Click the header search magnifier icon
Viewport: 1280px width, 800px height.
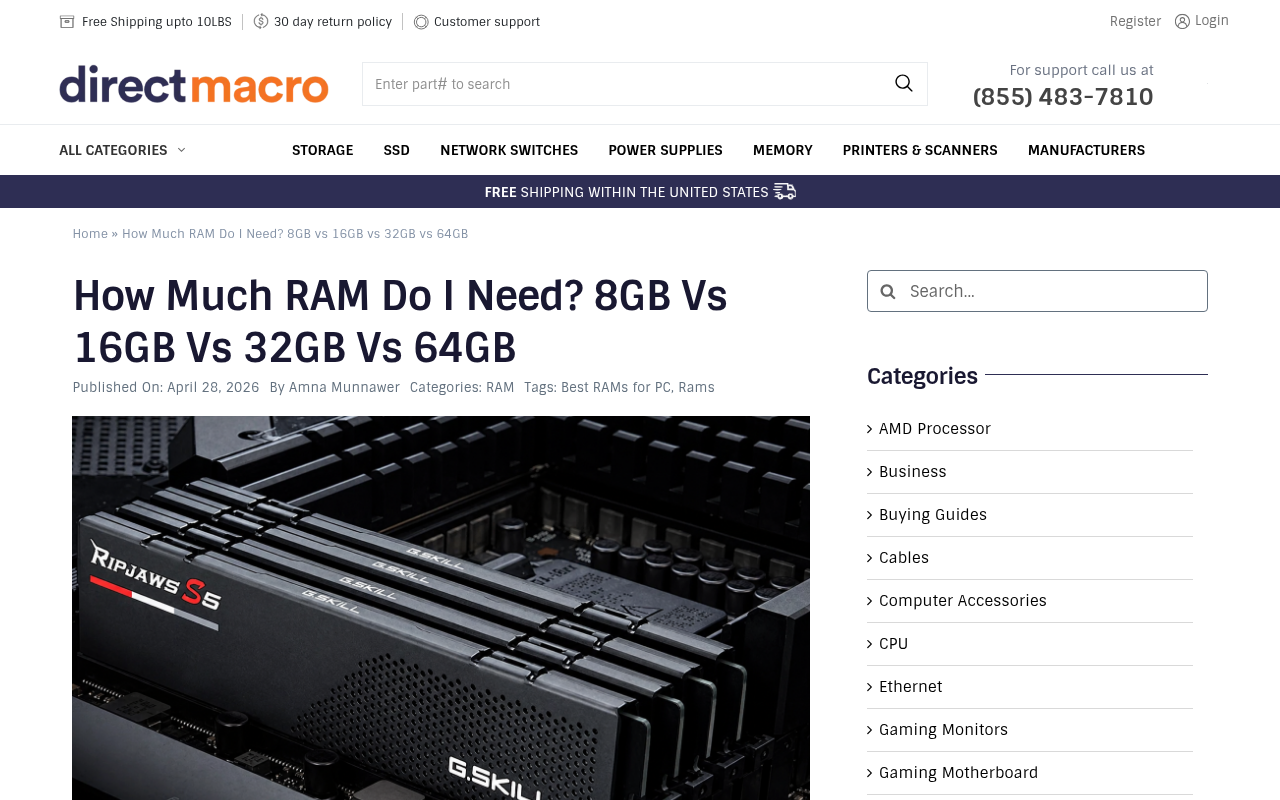903,84
